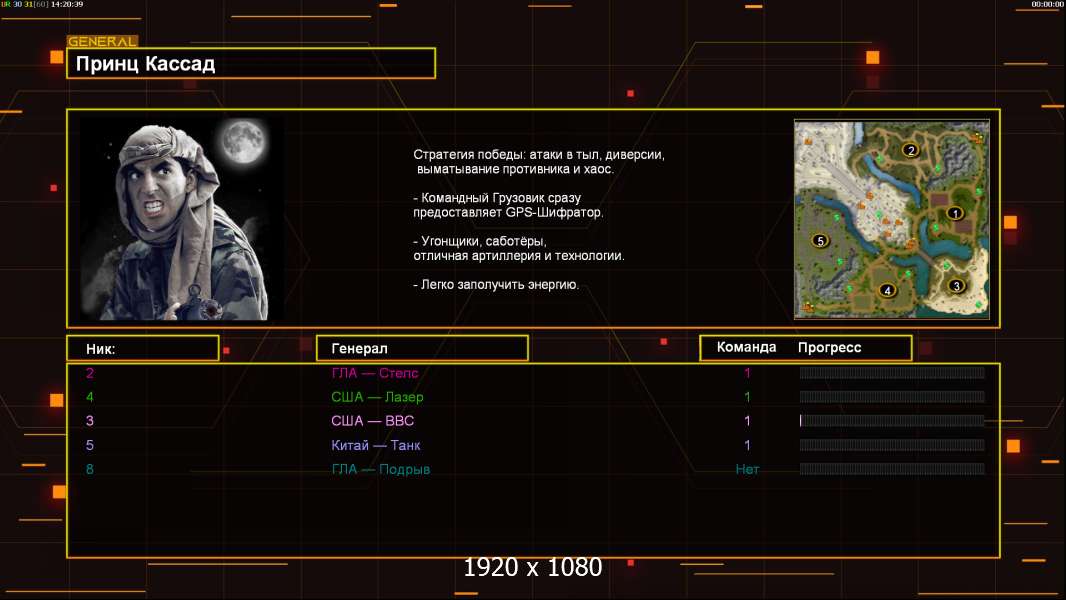
Task: Click the Принц Кассад title box
Action: click(250, 64)
